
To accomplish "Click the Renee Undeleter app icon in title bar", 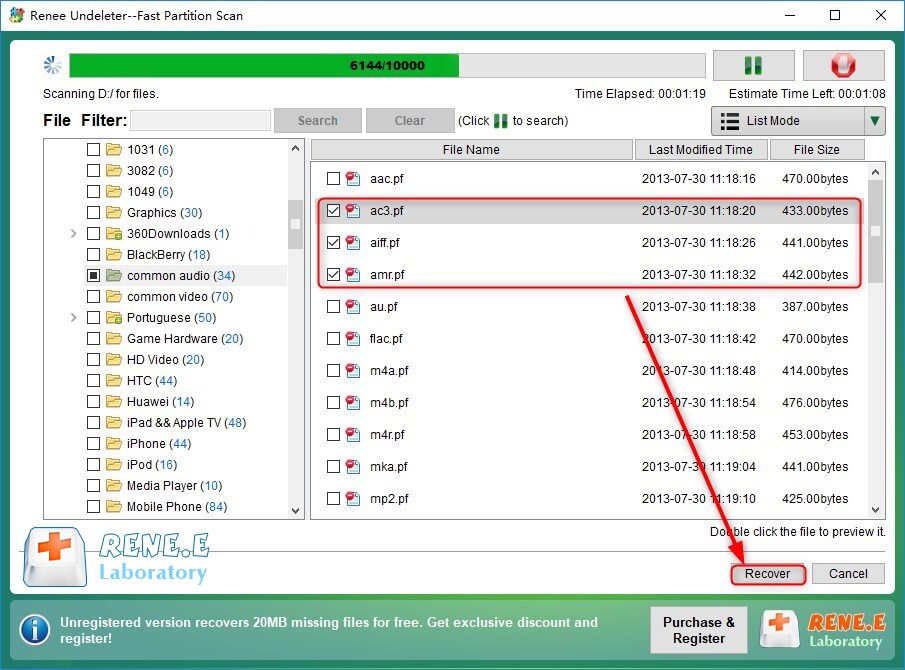I will point(17,15).
